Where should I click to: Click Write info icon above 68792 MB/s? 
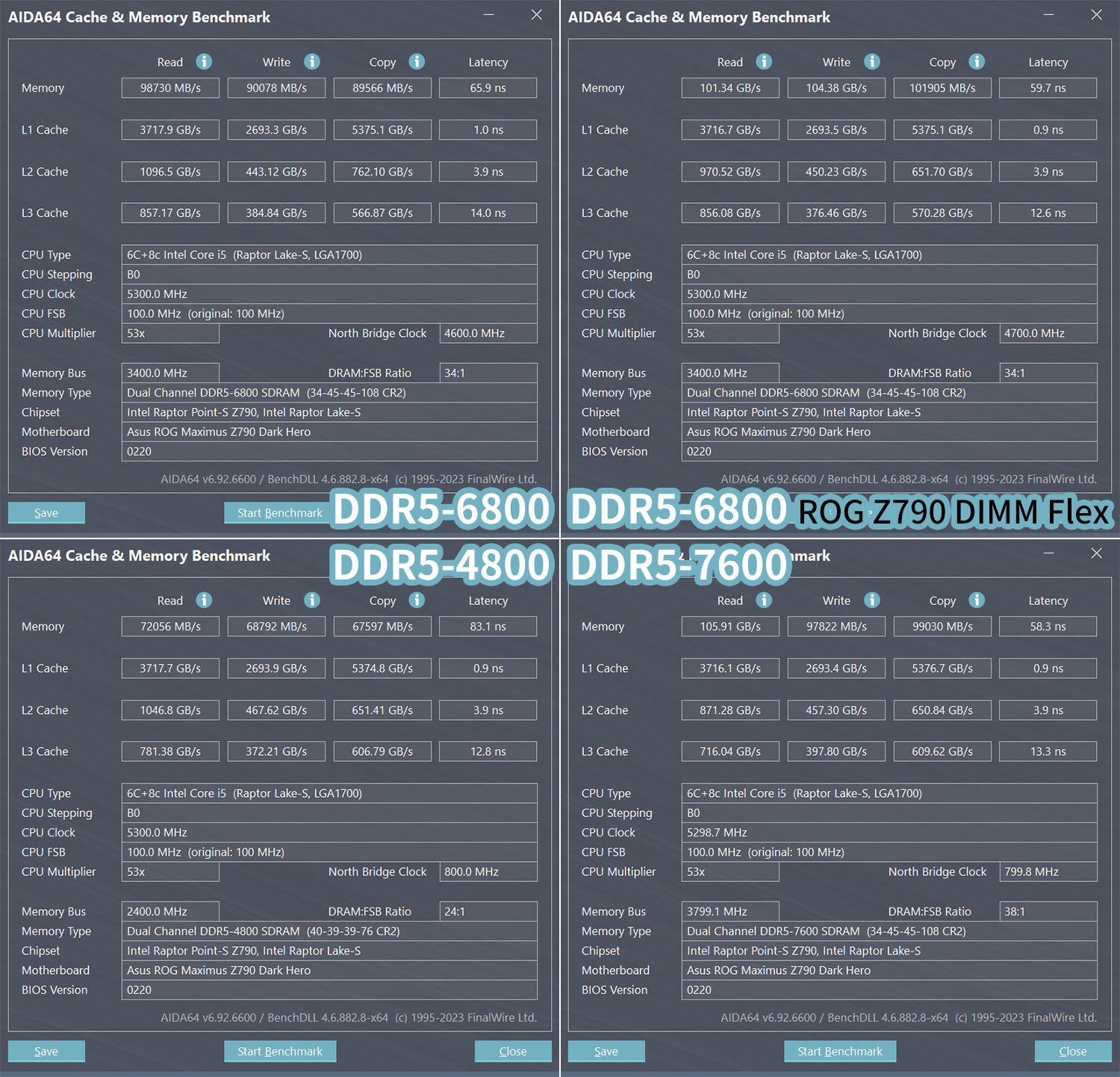click(x=312, y=600)
